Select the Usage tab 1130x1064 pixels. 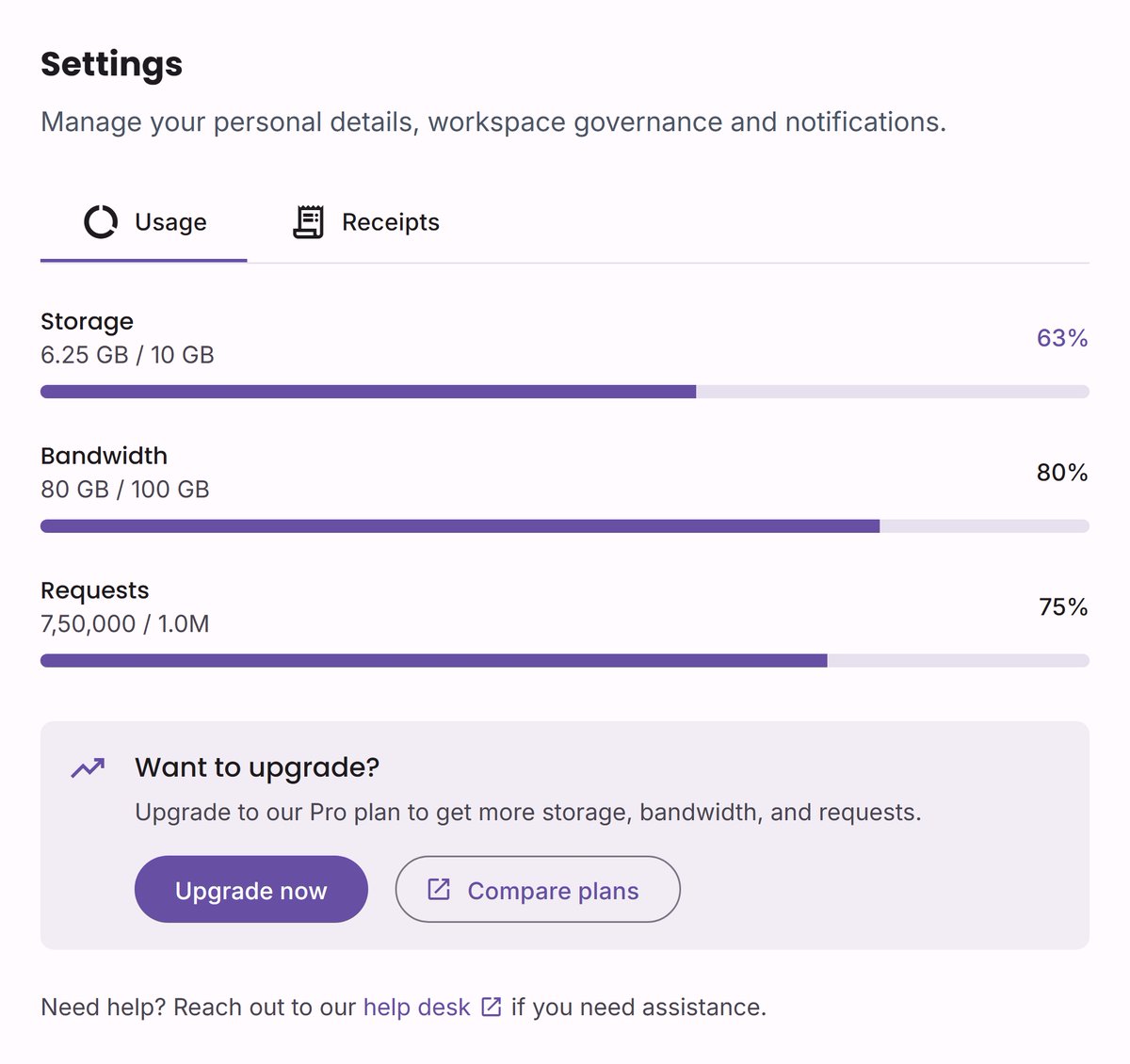click(x=143, y=222)
